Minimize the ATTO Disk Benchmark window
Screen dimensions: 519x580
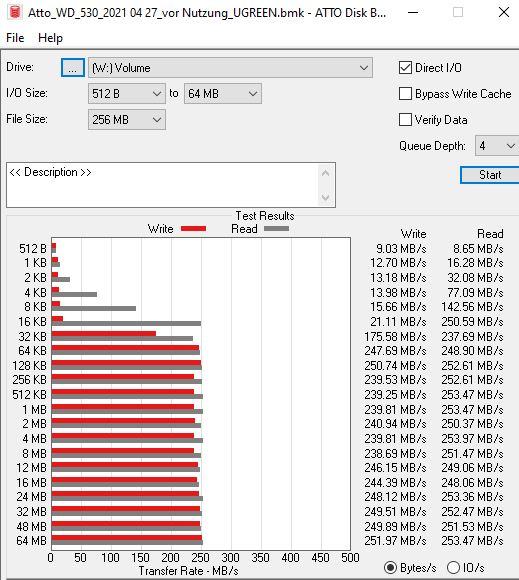tap(413, 12)
